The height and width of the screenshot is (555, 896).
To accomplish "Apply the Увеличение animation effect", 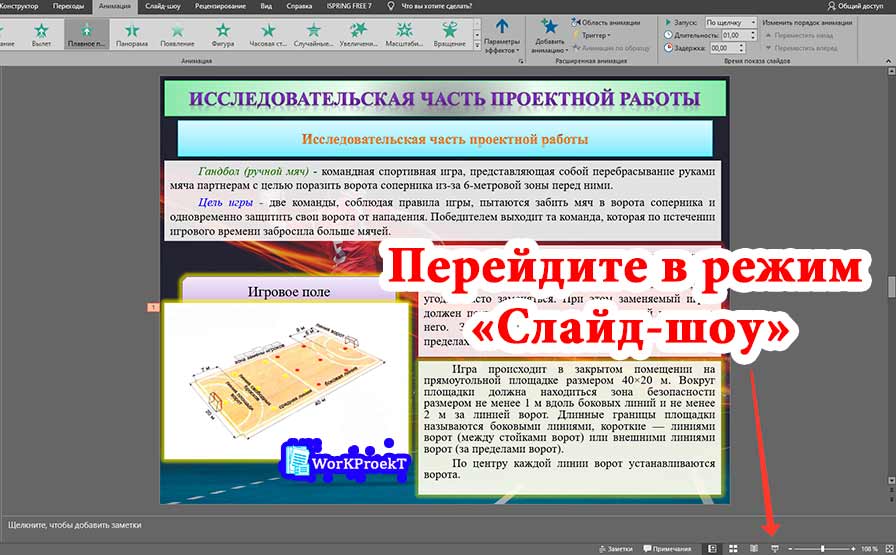I will [359, 35].
